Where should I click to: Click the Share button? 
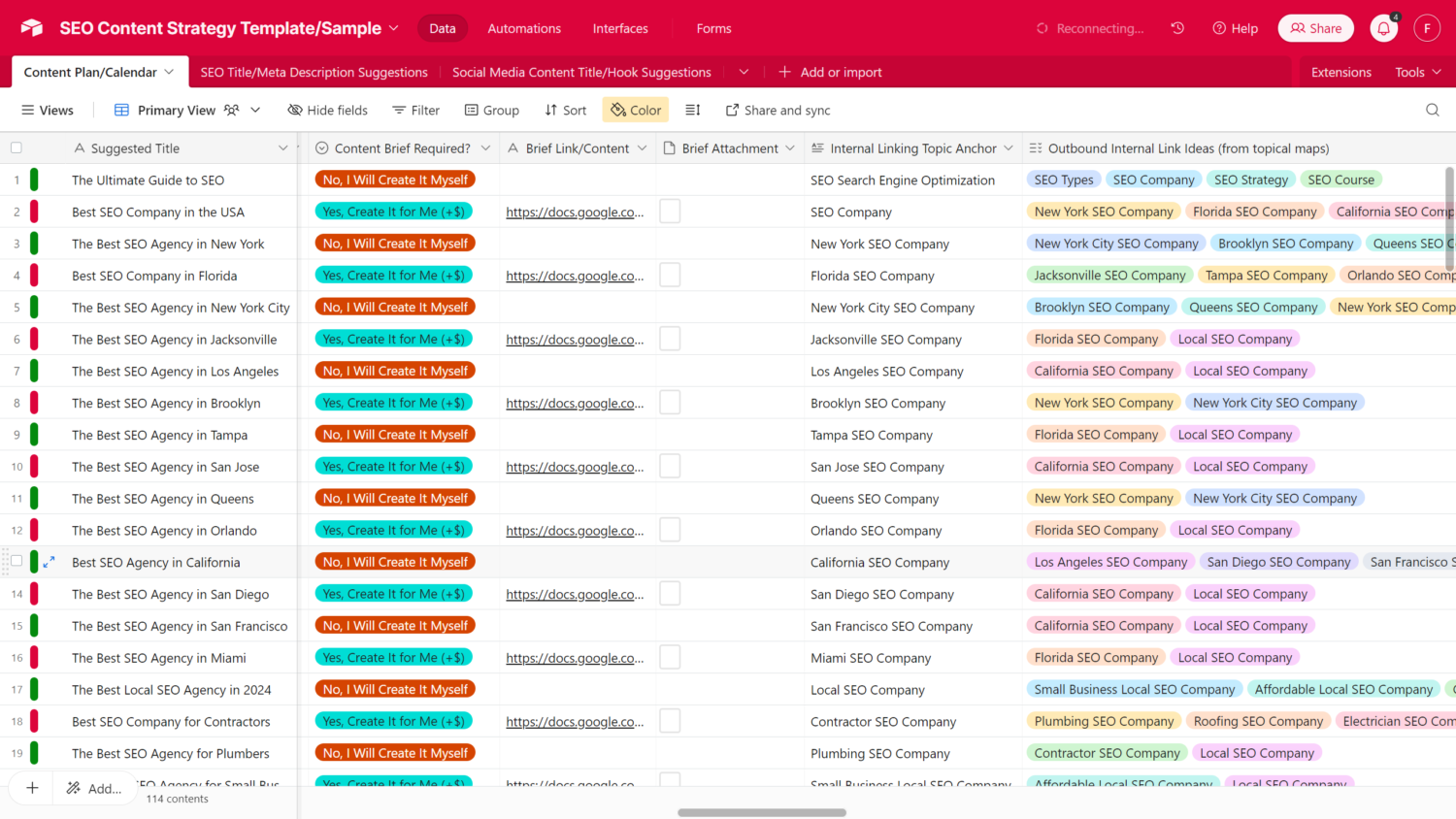point(1315,28)
